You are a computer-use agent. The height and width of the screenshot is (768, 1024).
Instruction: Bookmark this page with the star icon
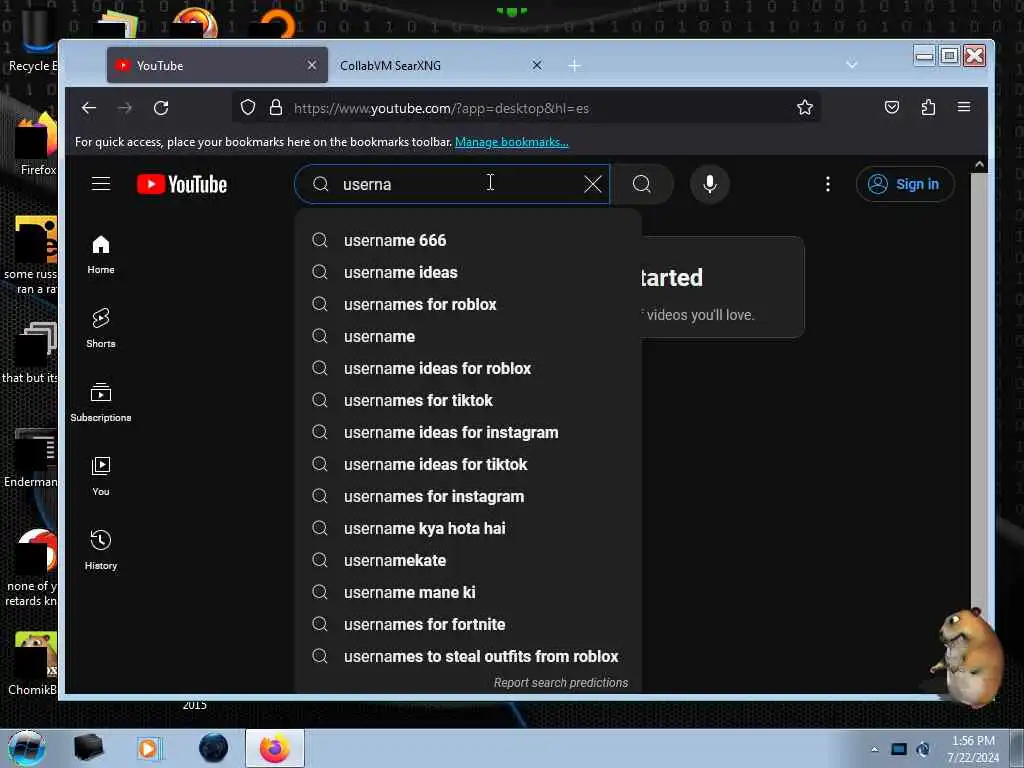click(x=805, y=107)
